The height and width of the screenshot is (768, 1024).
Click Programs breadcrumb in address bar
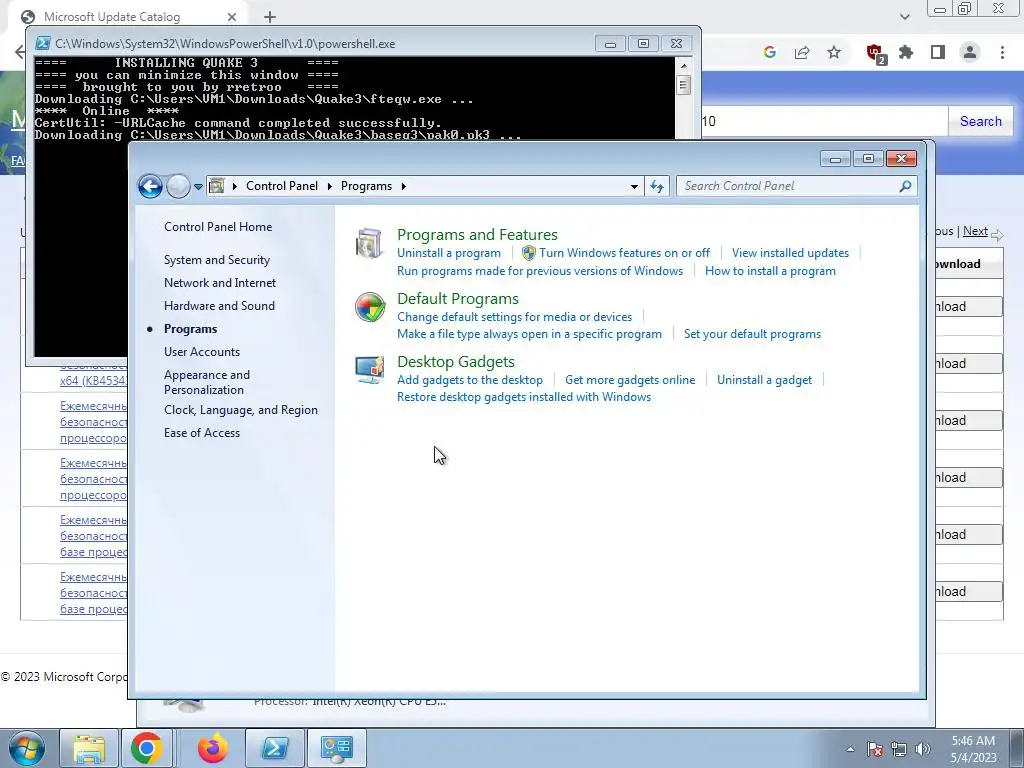(366, 186)
